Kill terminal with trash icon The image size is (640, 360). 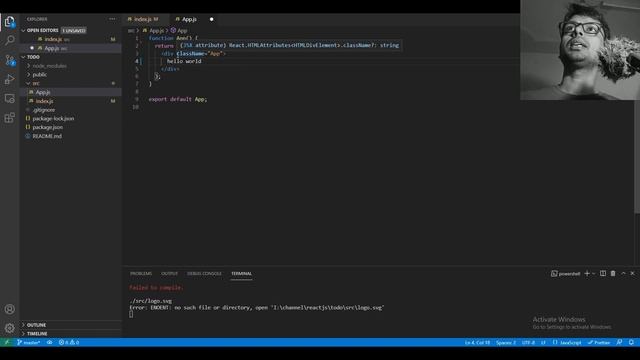[613, 273]
